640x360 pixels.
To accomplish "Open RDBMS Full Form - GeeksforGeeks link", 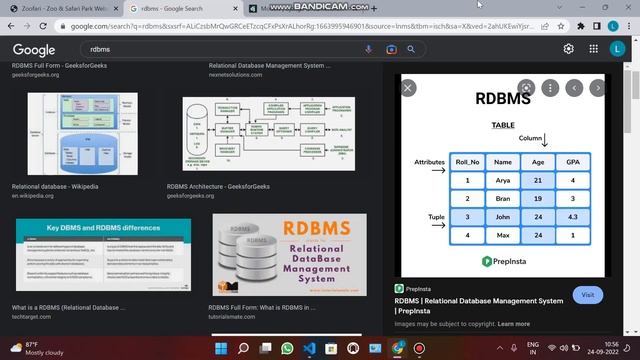I will pos(59,65).
